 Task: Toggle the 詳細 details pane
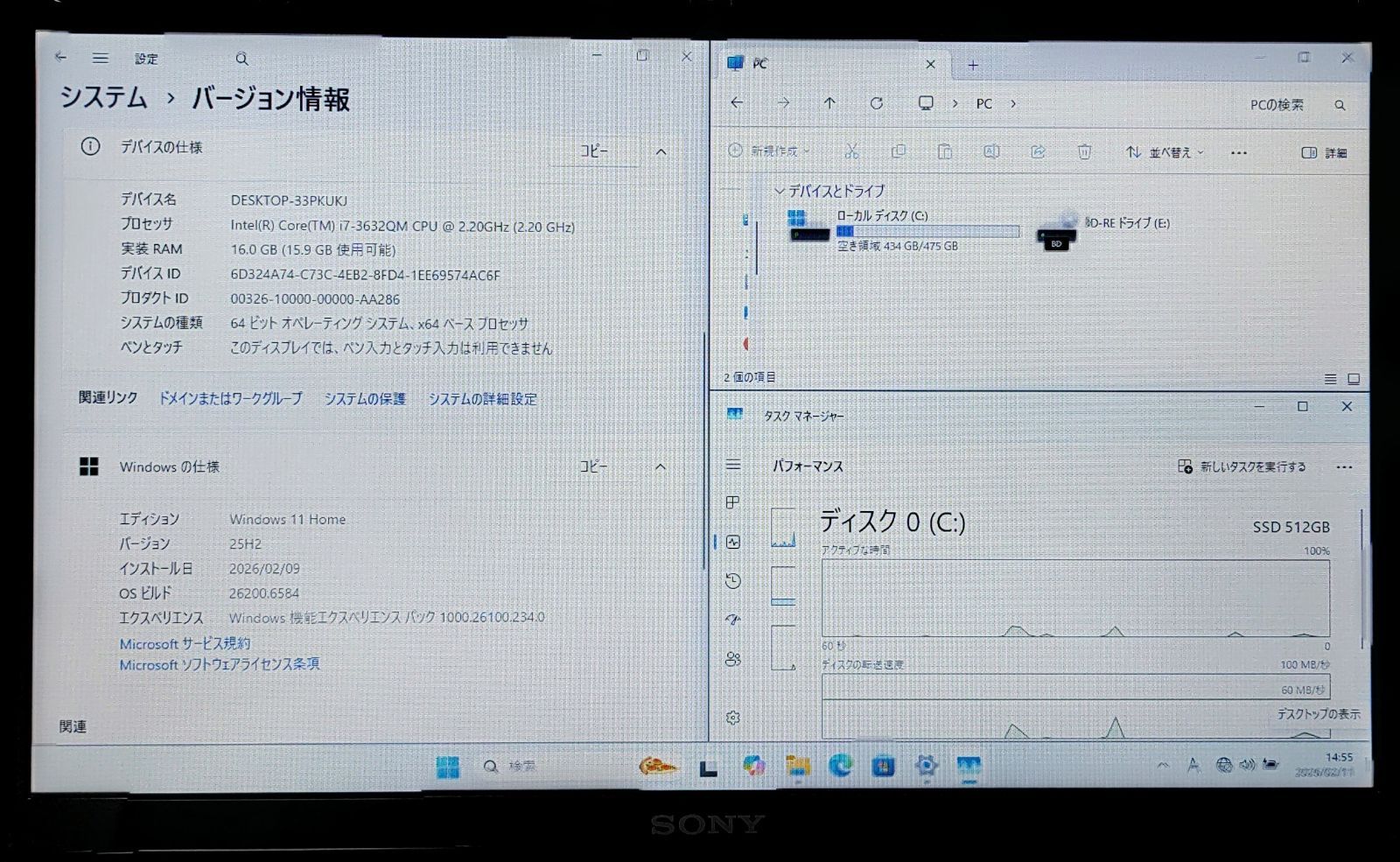pyautogui.click(x=1324, y=152)
